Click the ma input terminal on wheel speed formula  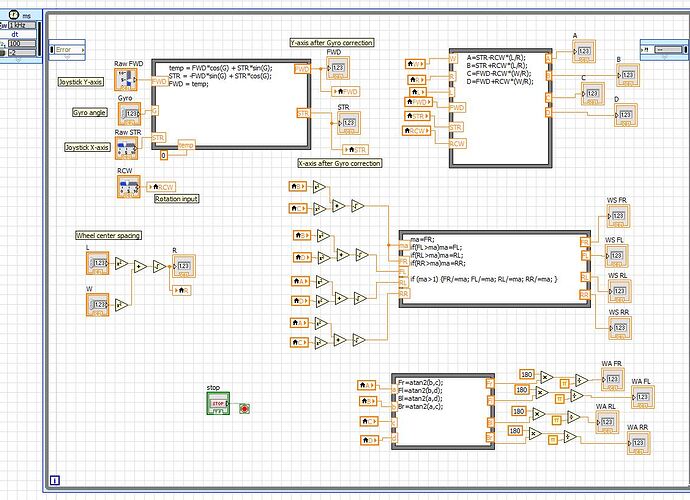(x=404, y=246)
